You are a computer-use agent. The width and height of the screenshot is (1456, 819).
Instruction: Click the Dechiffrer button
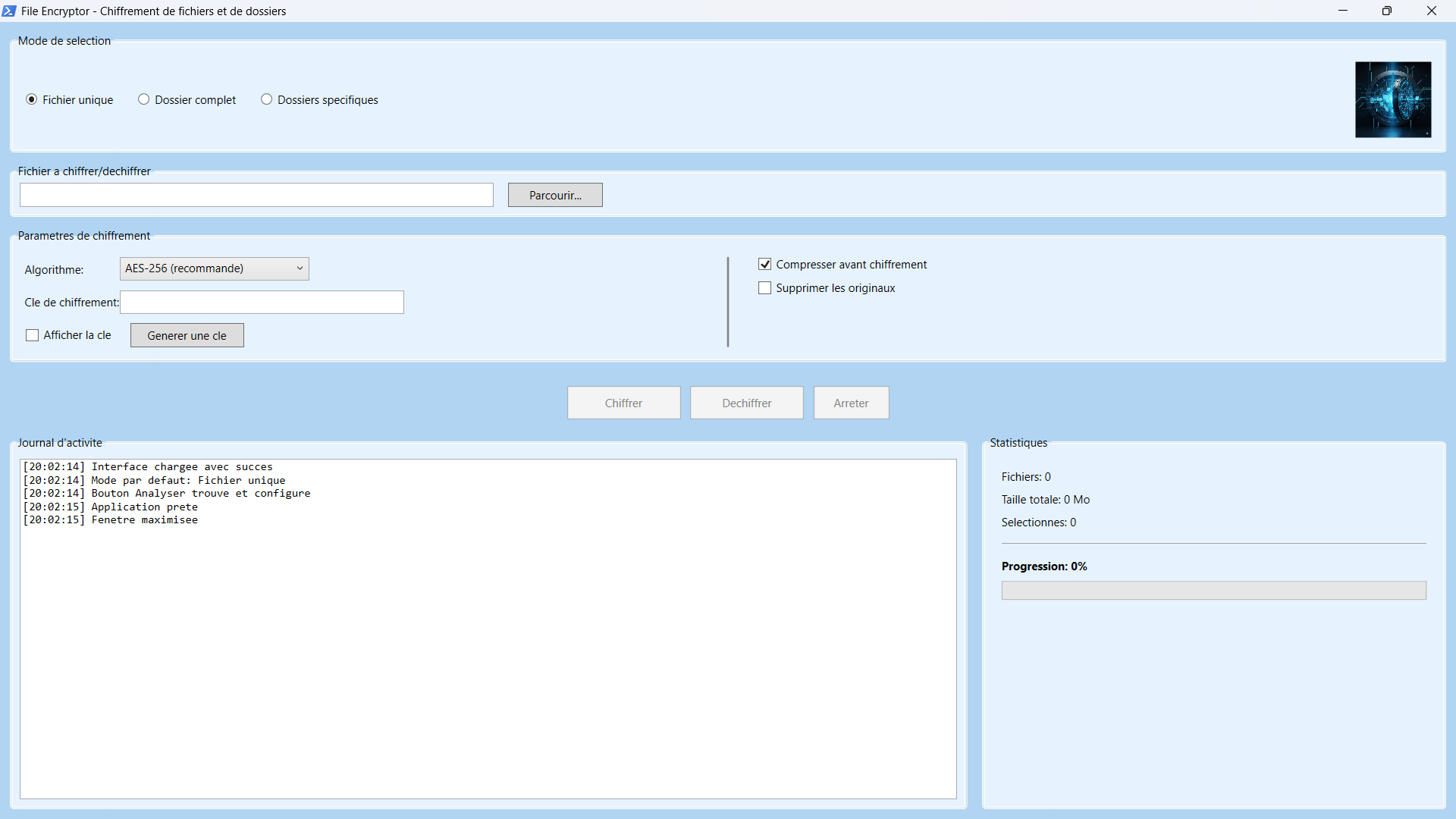click(x=746, y=403)
